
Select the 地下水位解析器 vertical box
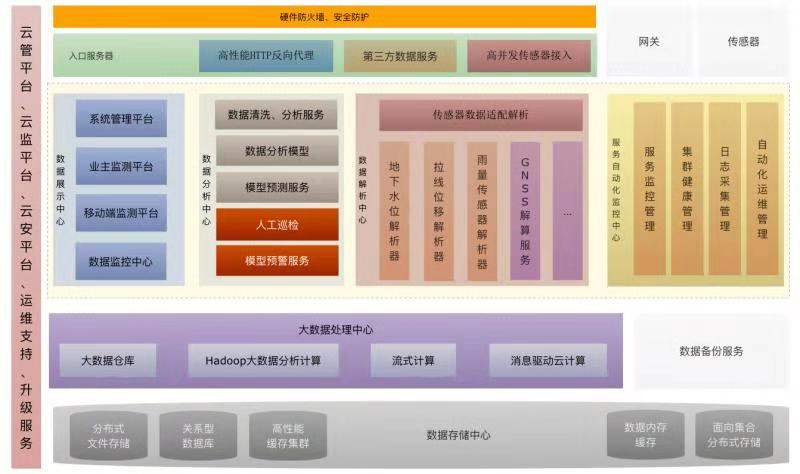pos(394,211)
